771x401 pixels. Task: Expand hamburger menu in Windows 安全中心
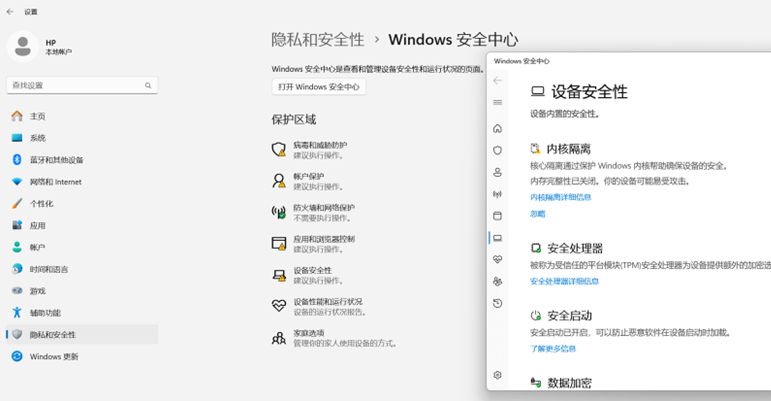pos(498,102)
